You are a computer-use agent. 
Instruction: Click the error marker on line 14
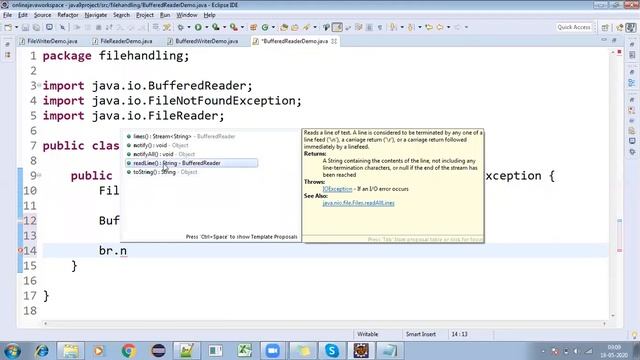tap(20, 251)
